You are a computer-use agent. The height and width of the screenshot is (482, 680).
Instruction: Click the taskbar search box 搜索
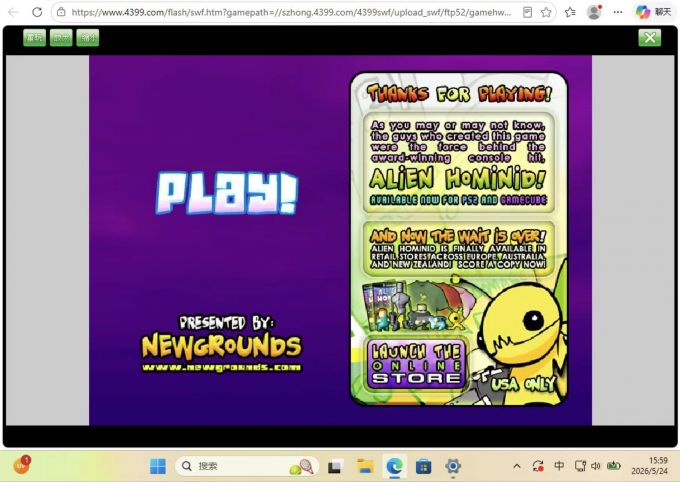point(247,466)
